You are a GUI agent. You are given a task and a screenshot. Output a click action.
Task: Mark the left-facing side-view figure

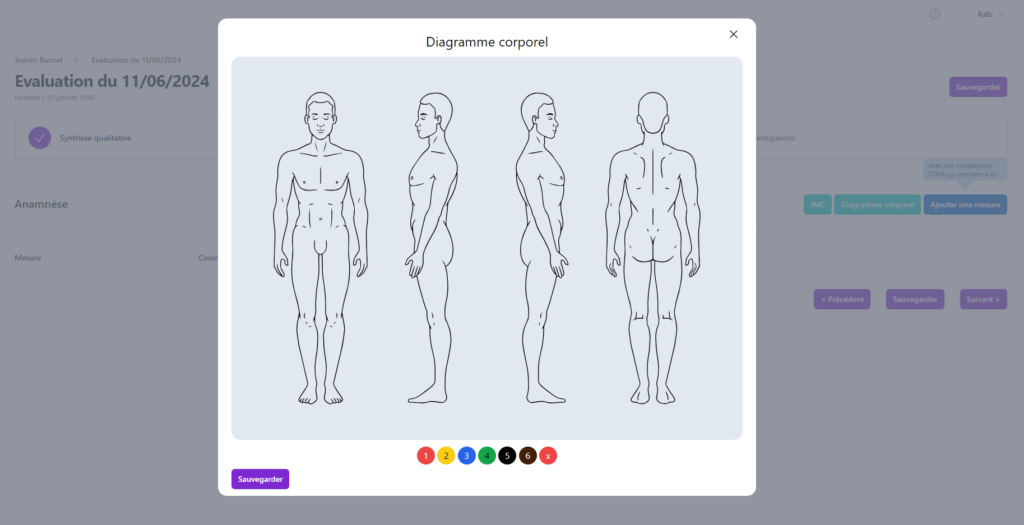coord(431,248)
